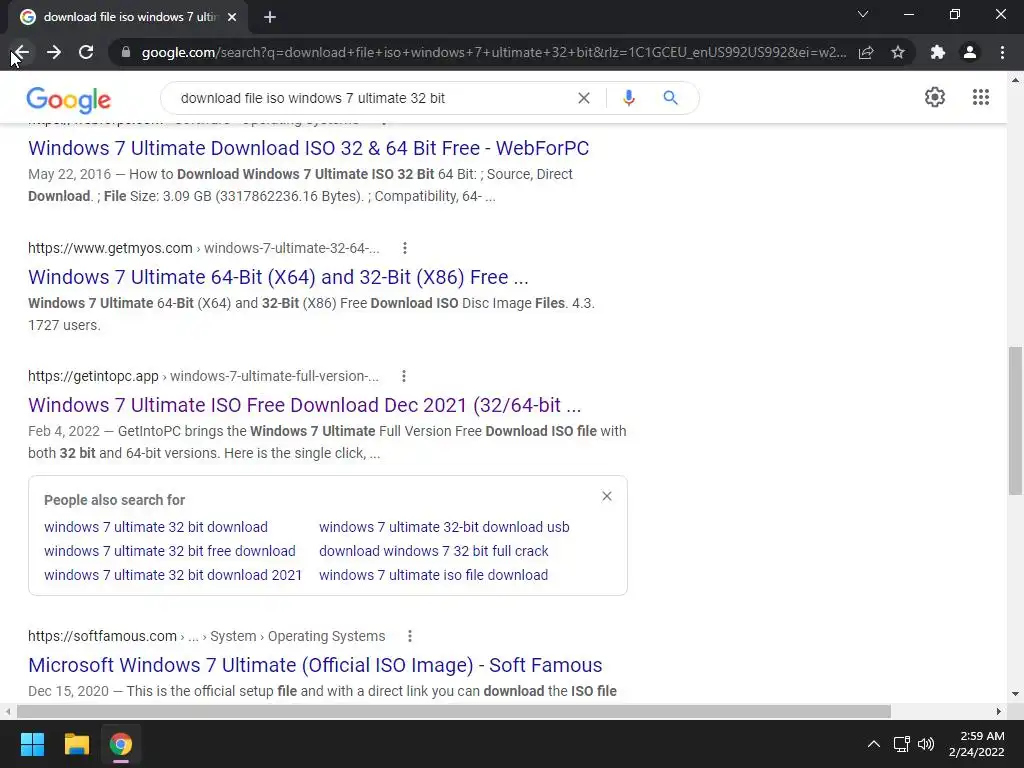Click the Google search text field
The image size is (1024, 768).
(x=372, y=98)
